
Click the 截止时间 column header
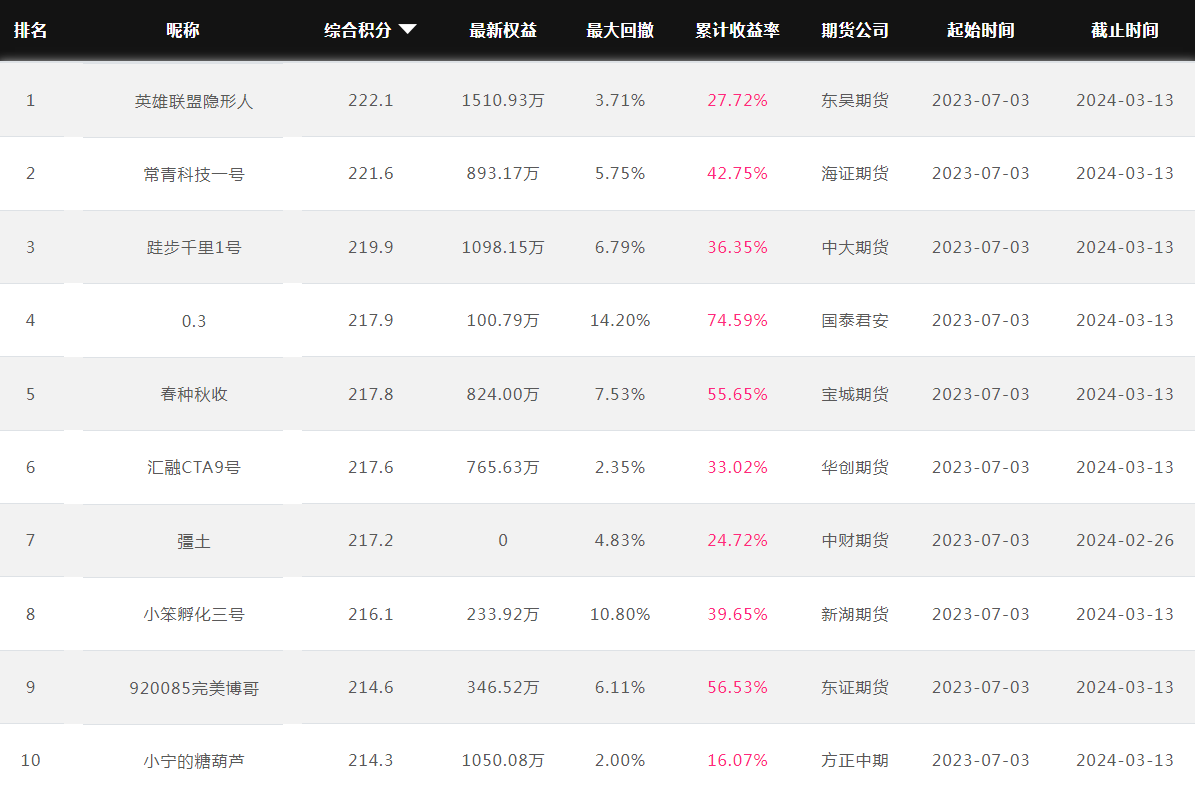coord(1125,30)
